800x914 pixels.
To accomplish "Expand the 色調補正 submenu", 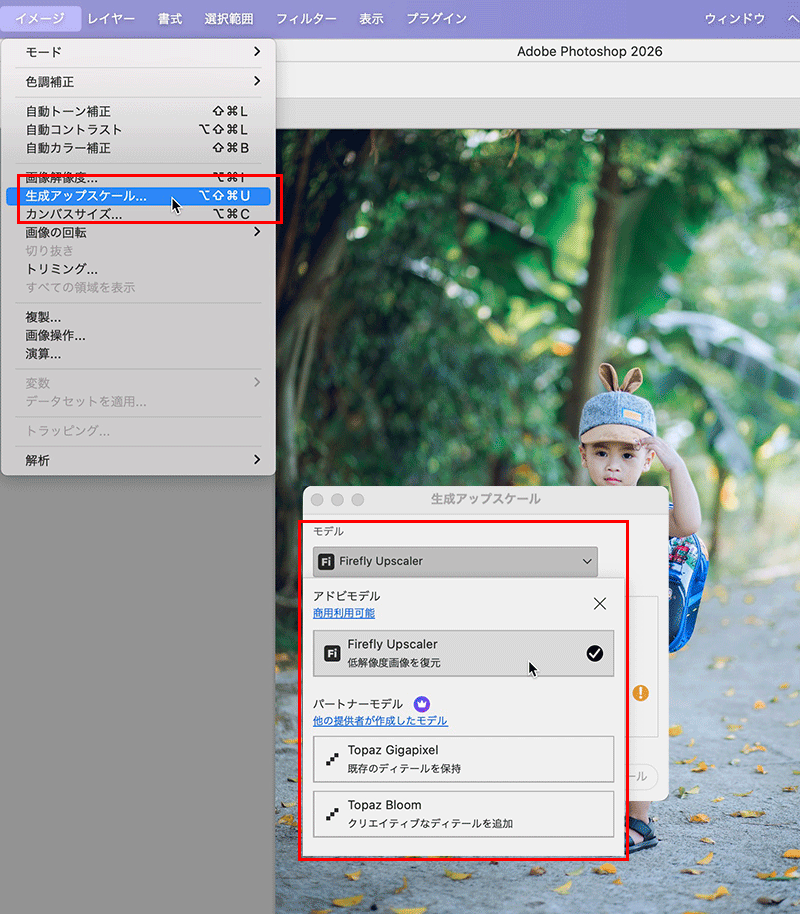I will (x=138, y=82).
